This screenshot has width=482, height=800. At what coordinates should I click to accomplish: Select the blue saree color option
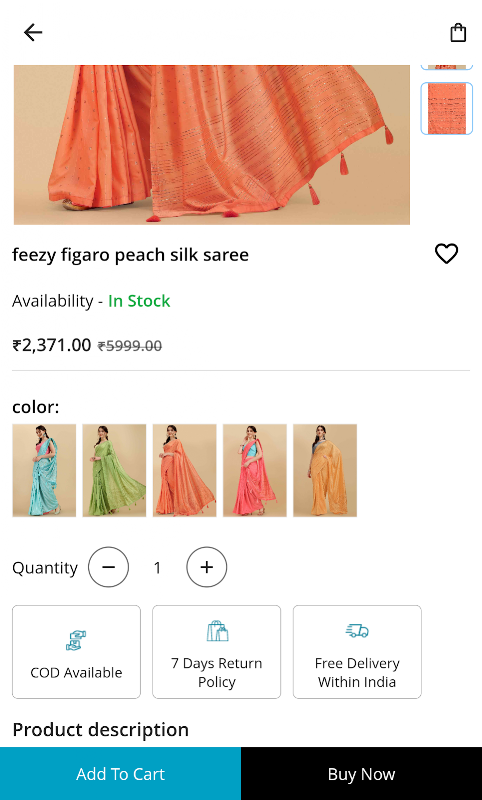[44, 470]
